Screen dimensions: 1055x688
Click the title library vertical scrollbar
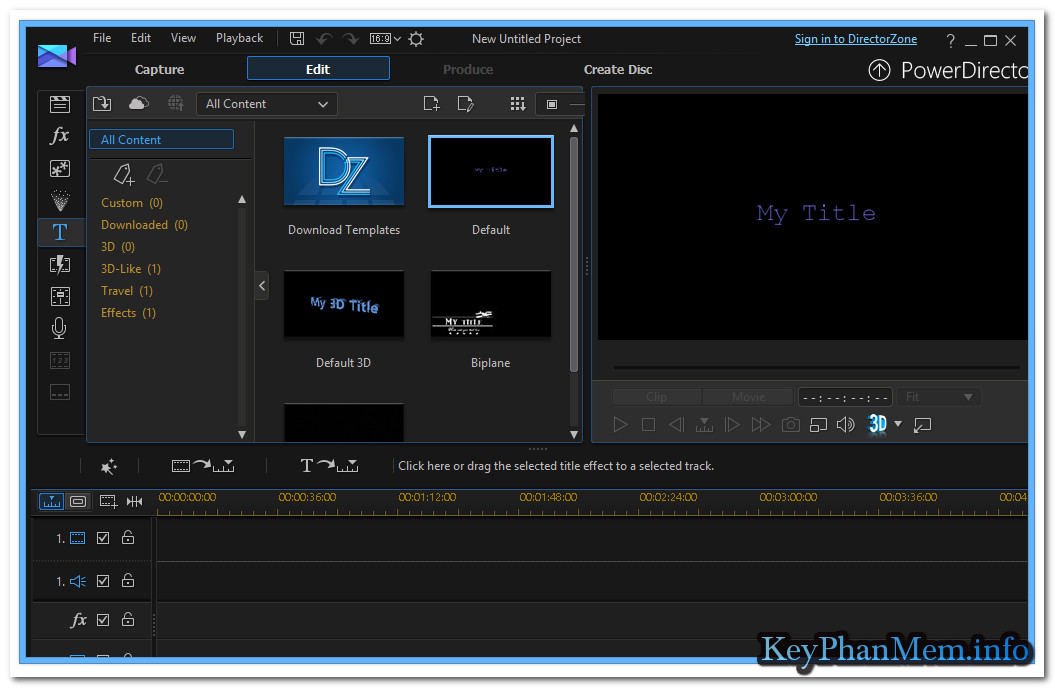pos(574,254)
